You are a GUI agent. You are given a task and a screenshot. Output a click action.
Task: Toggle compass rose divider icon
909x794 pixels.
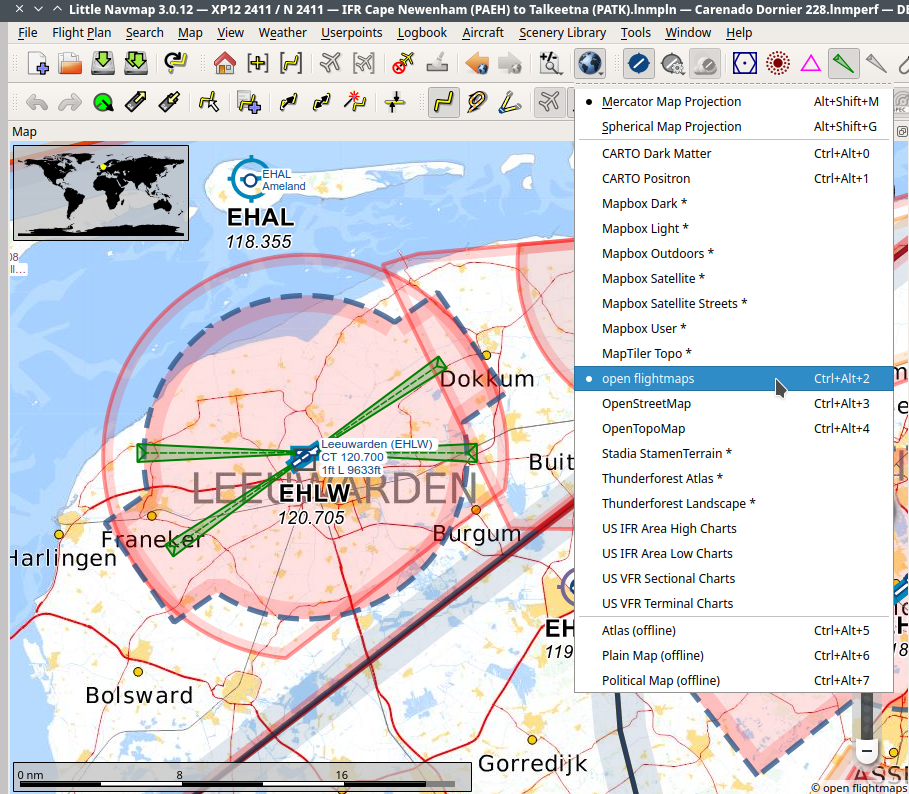[x=510, y=103]
